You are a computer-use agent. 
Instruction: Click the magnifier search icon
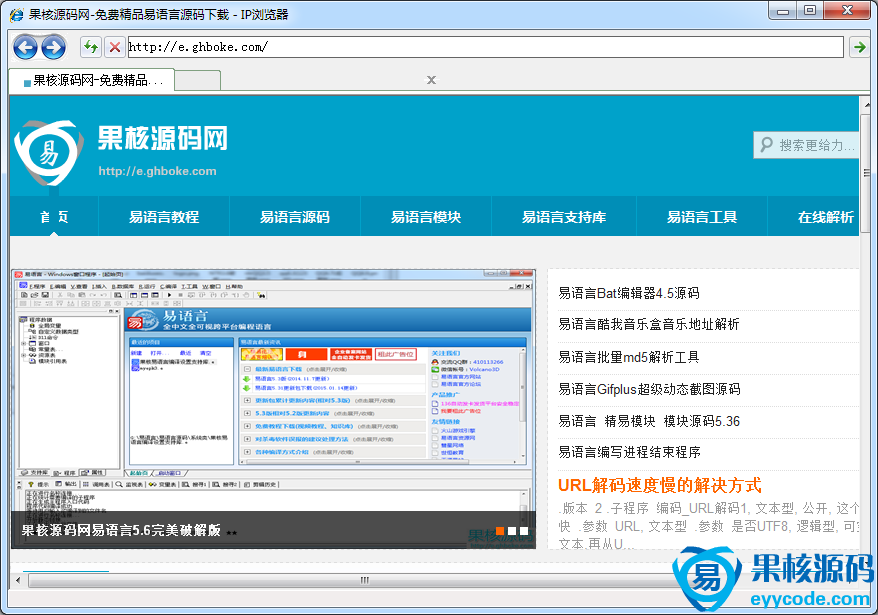(766, 145)
